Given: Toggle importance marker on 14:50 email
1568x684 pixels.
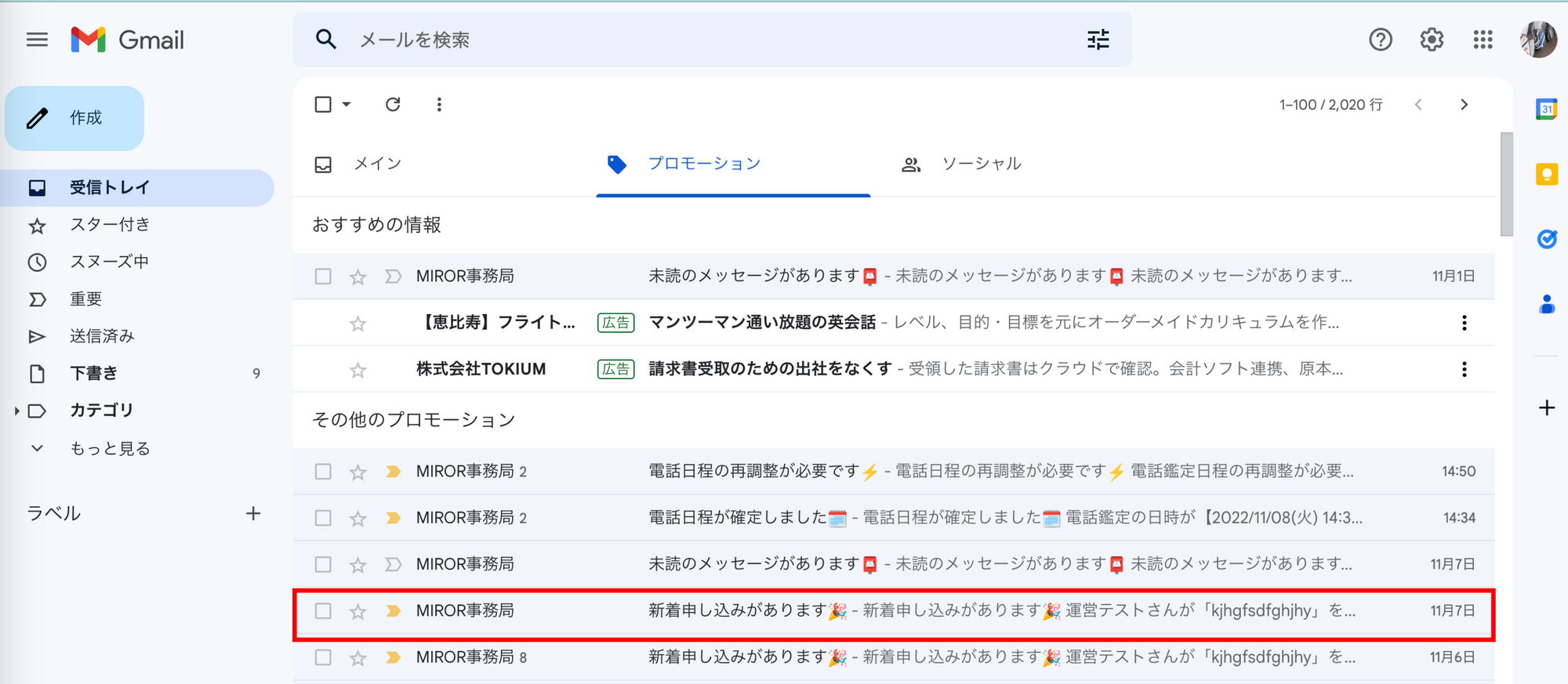Looking at the screenshot, I should click(x=393, y=472).
